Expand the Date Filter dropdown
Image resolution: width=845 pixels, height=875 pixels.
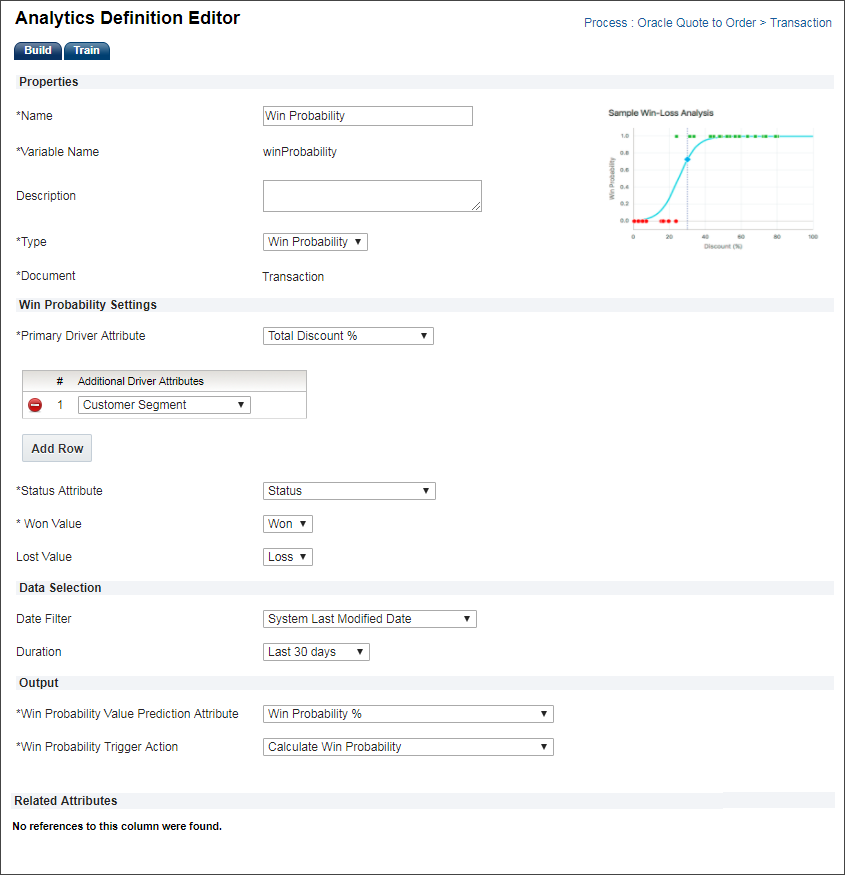point(369,619)
